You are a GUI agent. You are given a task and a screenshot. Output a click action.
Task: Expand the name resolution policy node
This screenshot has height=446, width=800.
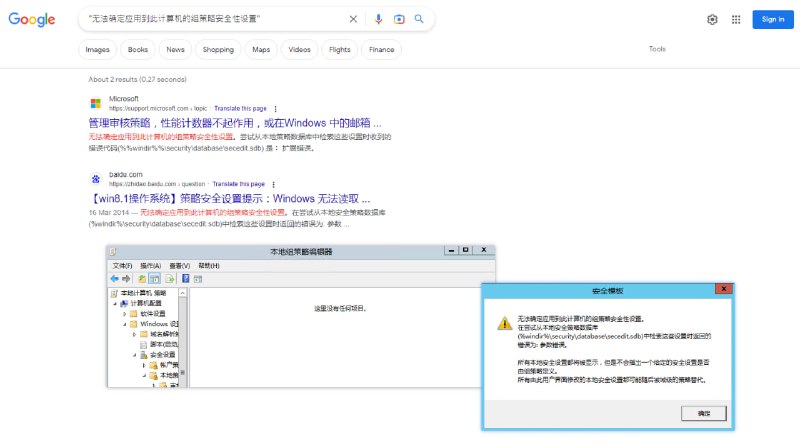[134, 334]
